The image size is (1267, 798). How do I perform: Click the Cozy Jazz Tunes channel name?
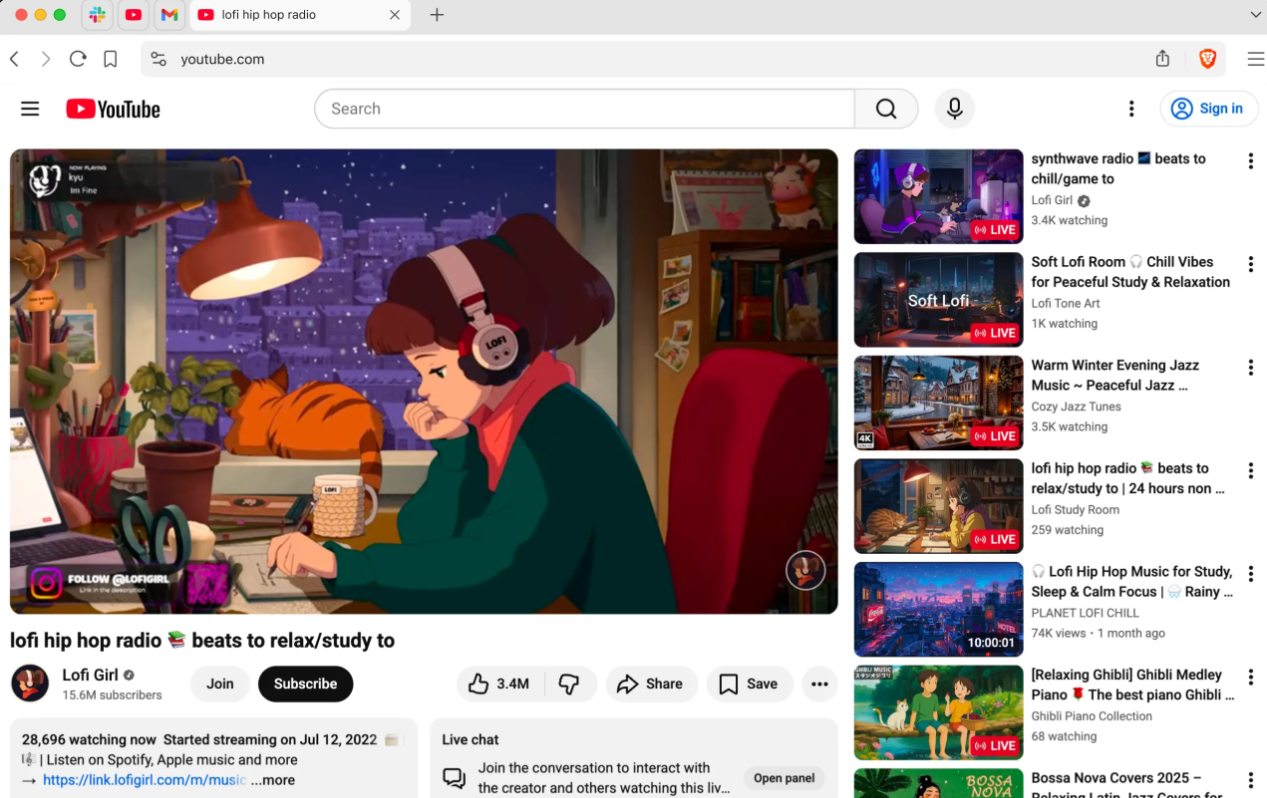click(x=1076, y=406)
